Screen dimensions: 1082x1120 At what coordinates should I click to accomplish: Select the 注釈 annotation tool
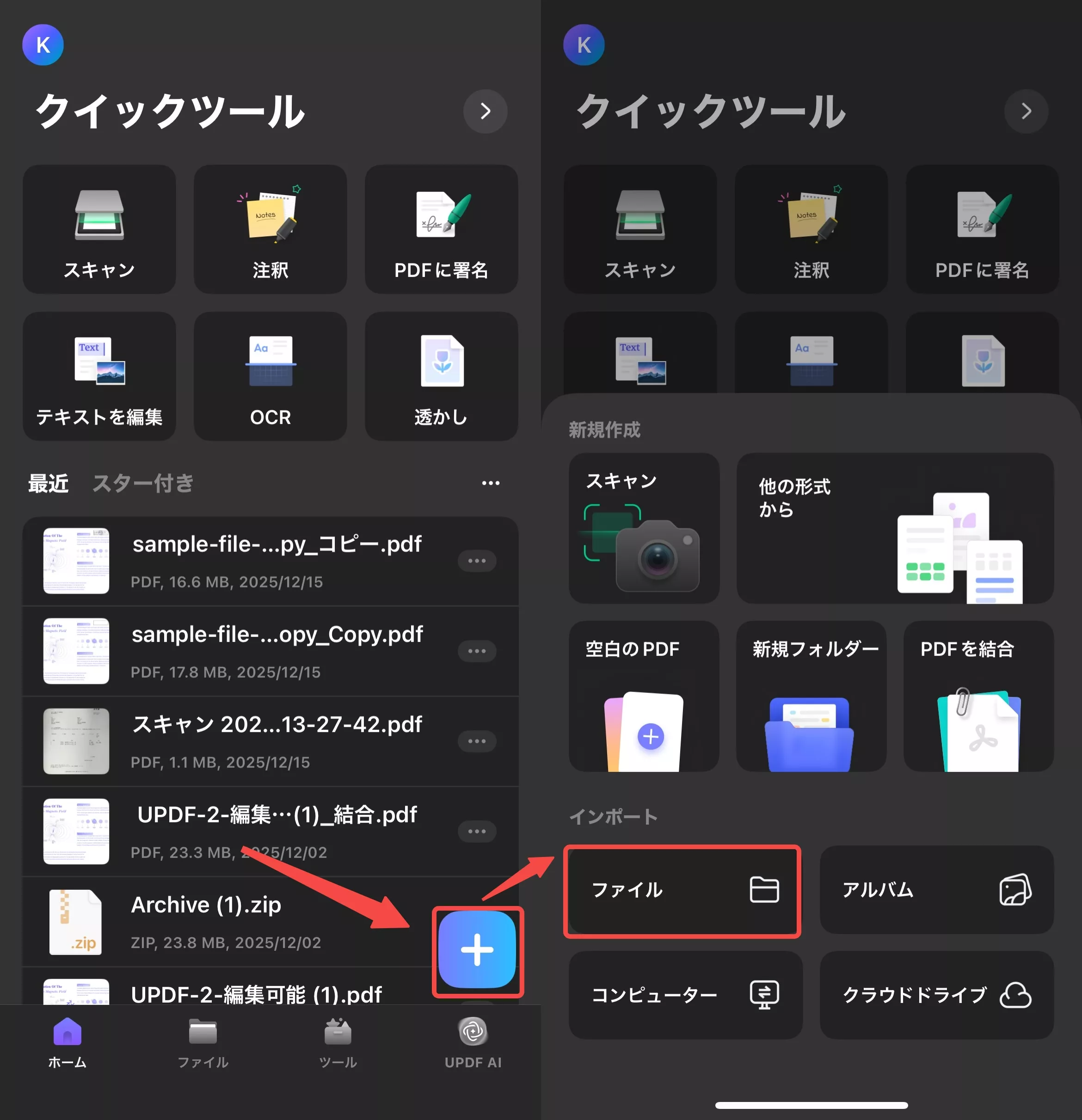click(270, 228)
